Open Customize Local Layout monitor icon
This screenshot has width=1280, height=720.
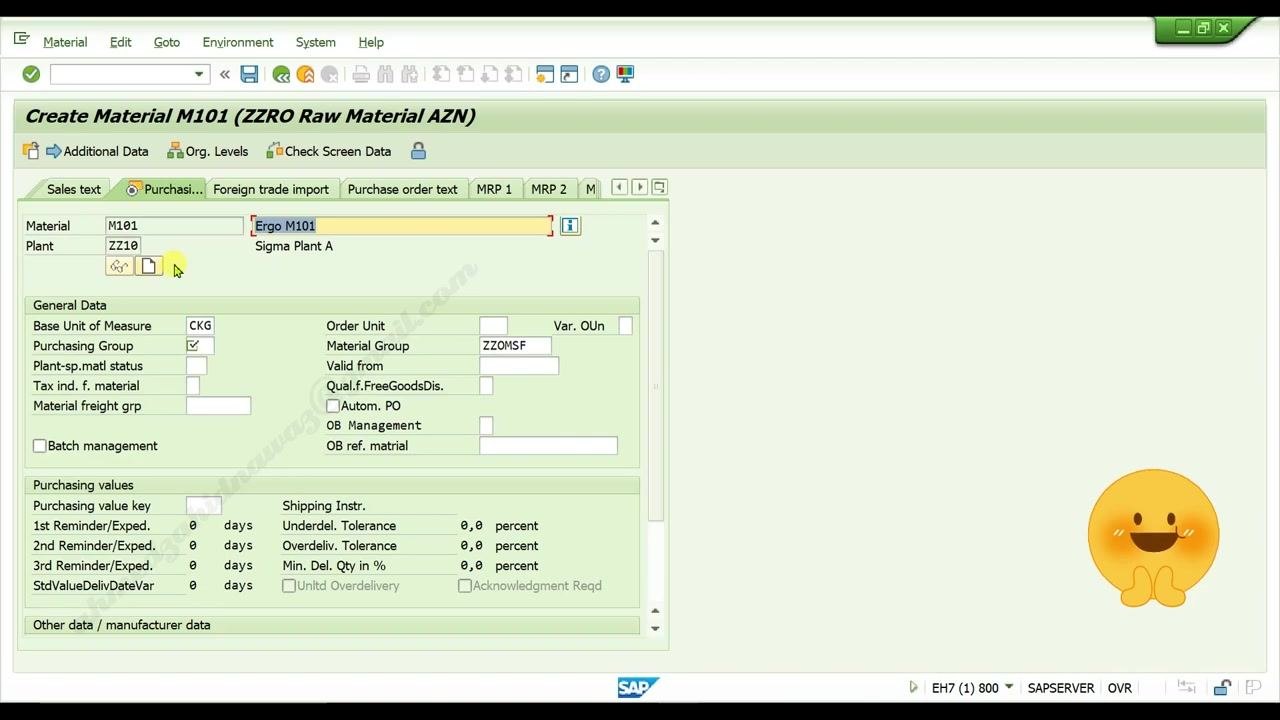click(x=625, y=74)
